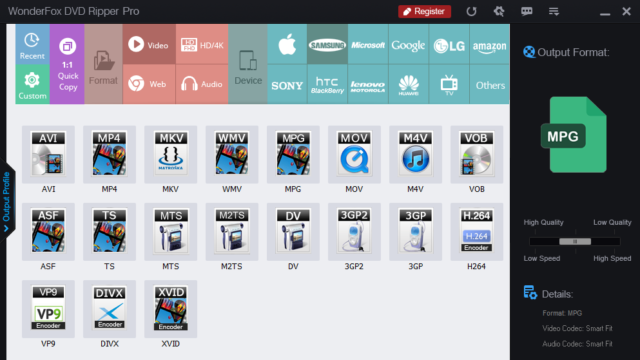Open the TV profiles category

click(x=449, y=84)
